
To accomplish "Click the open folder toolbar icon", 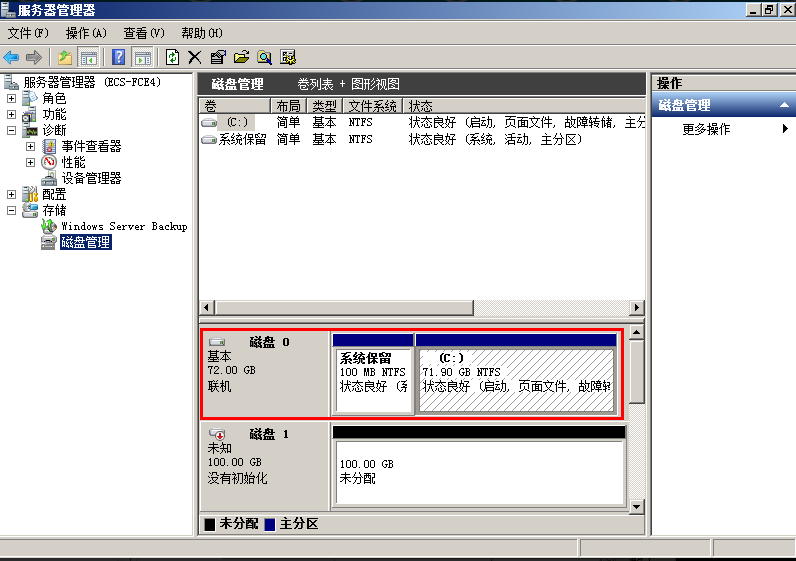I will (x=241, y=58).
